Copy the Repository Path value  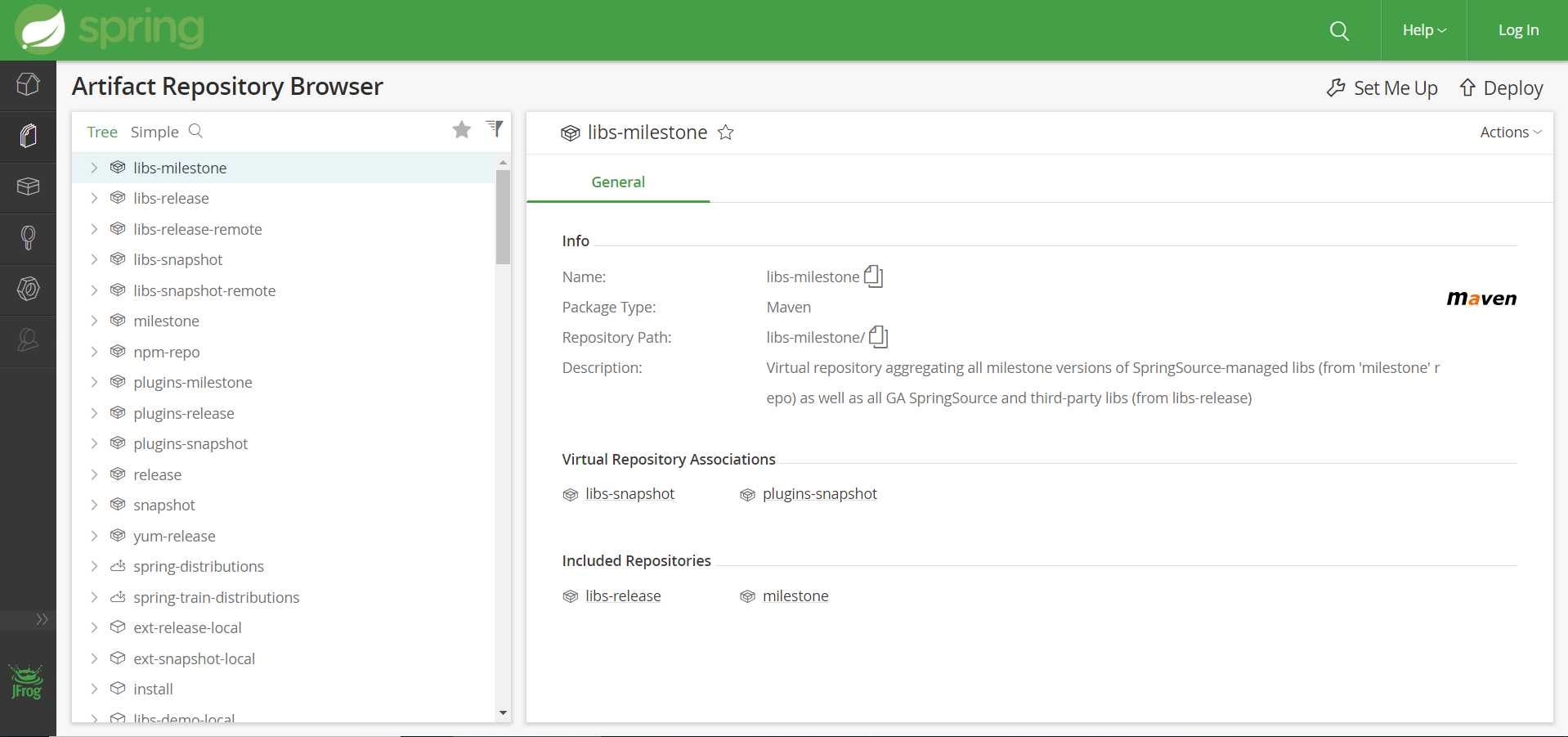pyautogui.click(x=879, y=336)
